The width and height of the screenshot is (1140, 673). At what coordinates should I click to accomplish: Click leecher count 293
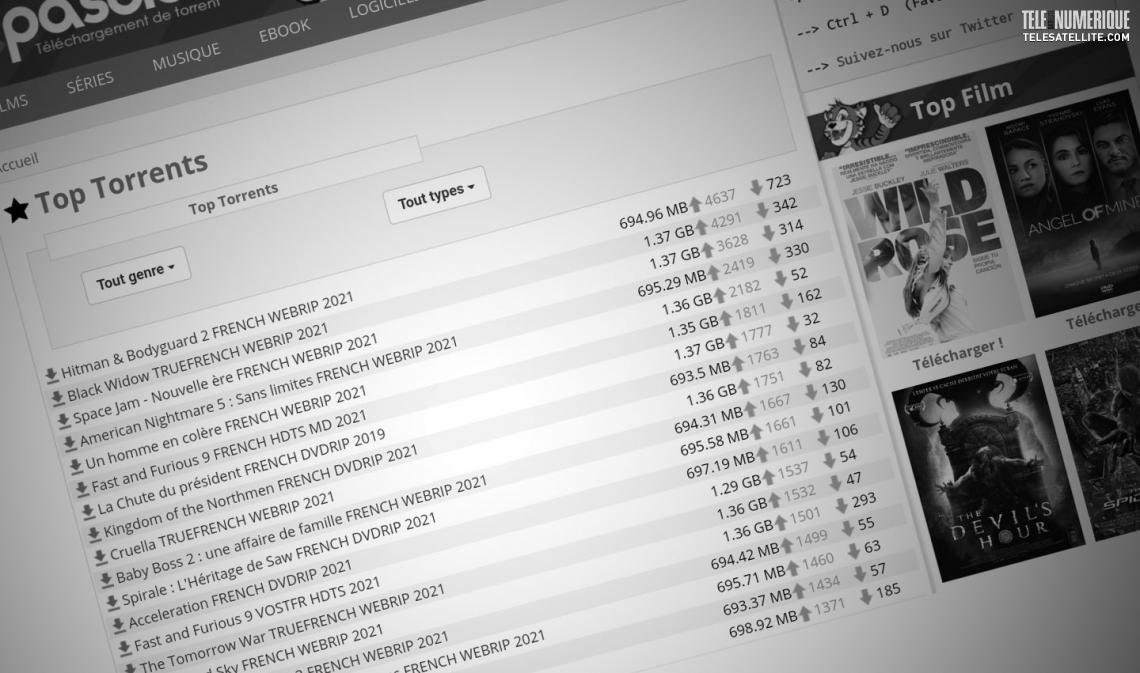click(864, 500)
